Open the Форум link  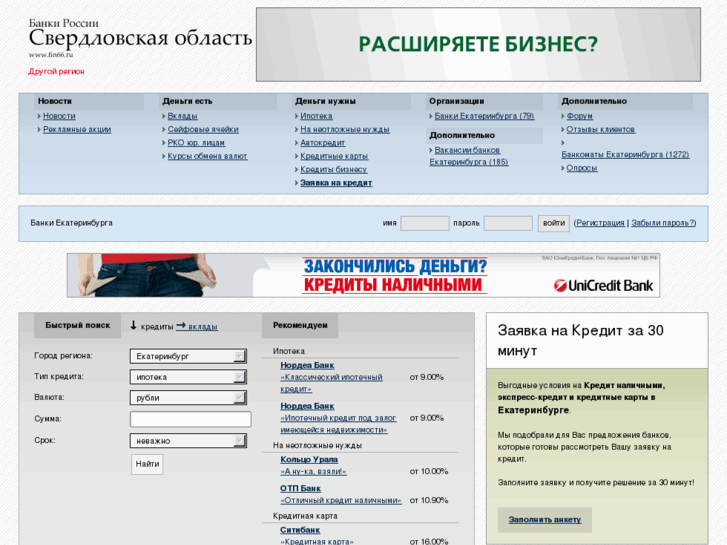click(x=580, y=116)
